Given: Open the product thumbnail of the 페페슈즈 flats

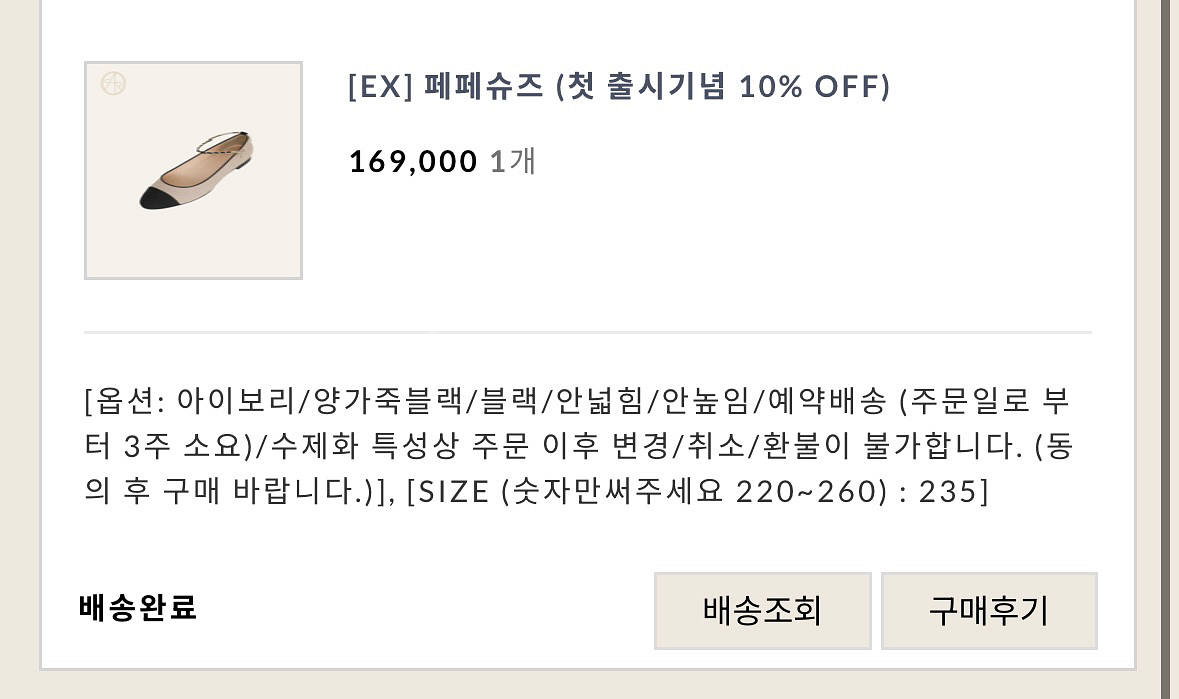Looking at the screenshot, I should (193, 170).
